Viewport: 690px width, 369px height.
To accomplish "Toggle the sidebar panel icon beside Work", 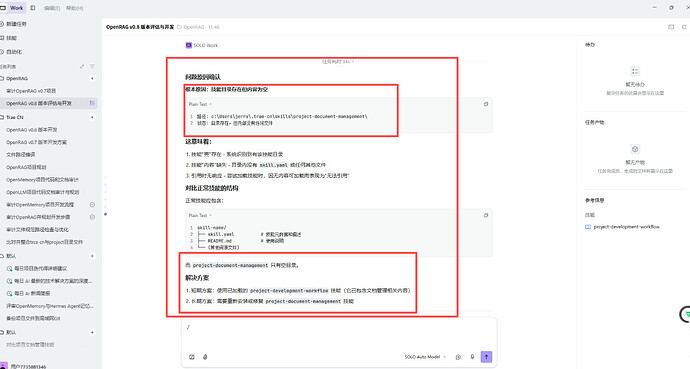I will tap(33, 7).
